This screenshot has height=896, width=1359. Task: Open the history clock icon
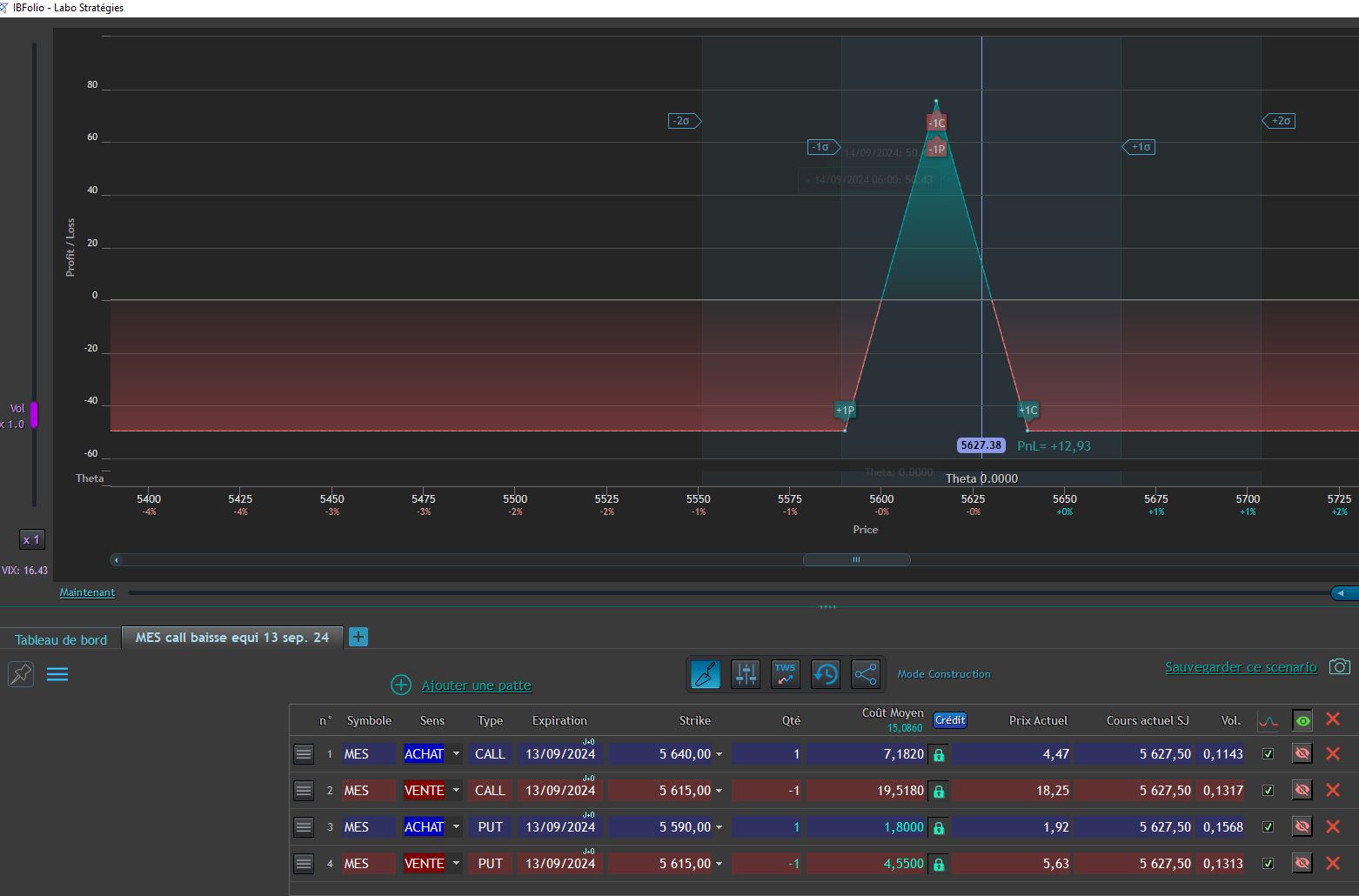[826, 674]
